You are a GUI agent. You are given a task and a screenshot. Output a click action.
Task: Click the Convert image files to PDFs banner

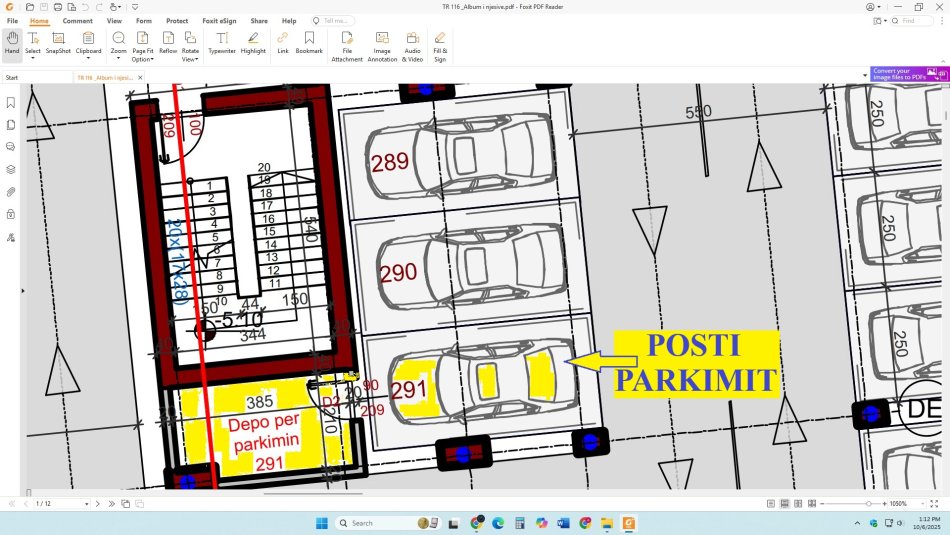point(904,74)
